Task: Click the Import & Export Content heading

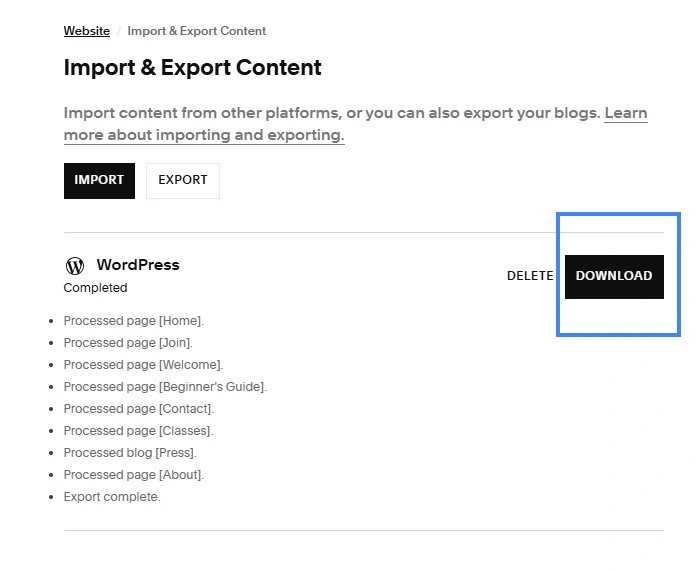Action: point(192,68)
